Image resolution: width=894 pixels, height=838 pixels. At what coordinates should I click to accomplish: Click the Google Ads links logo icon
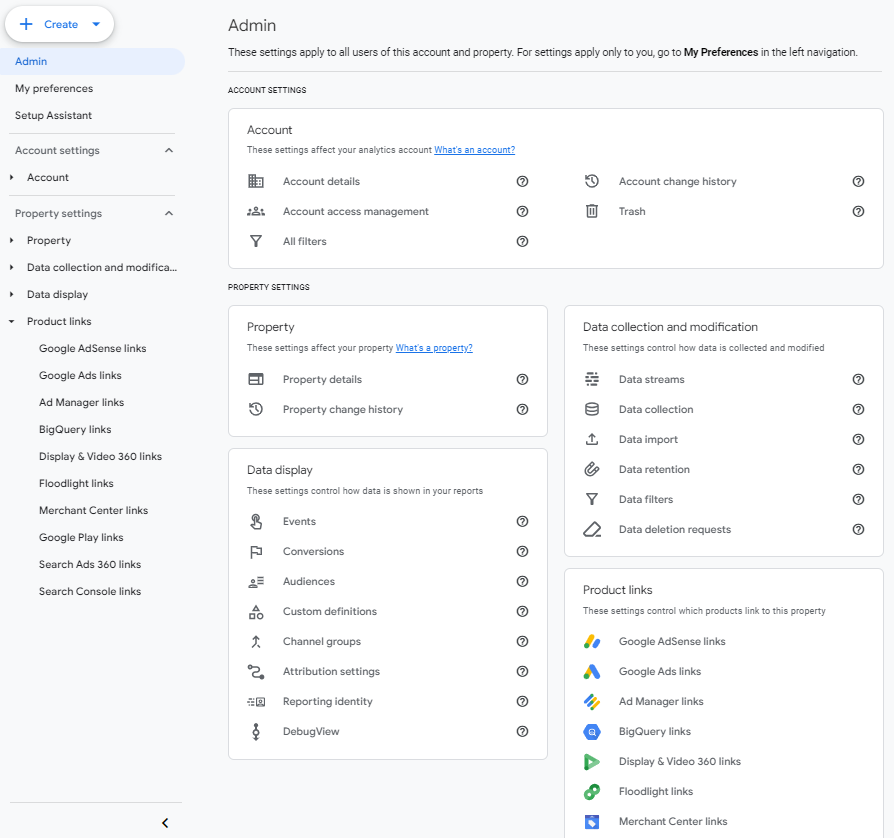coord(592,671)
